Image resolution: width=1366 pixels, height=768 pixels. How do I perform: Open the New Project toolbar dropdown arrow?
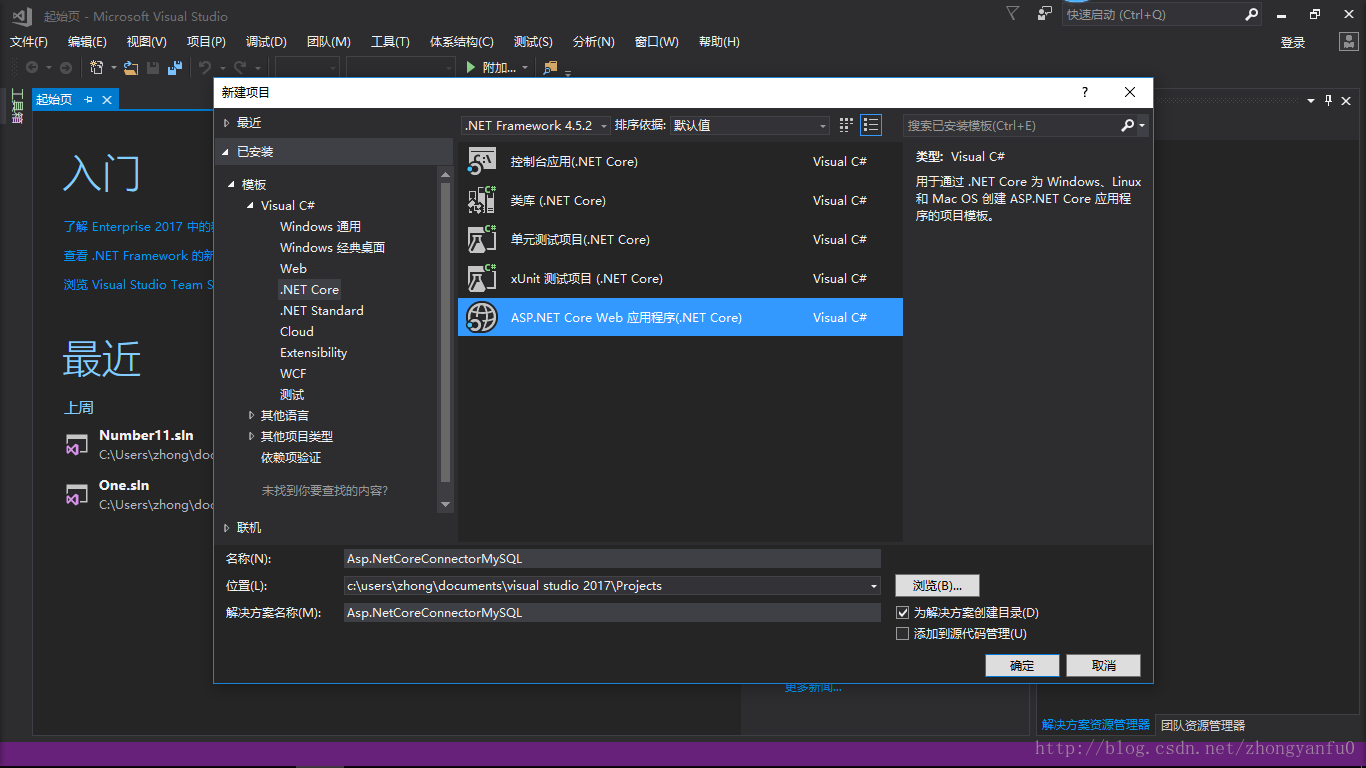pos(113,68)
